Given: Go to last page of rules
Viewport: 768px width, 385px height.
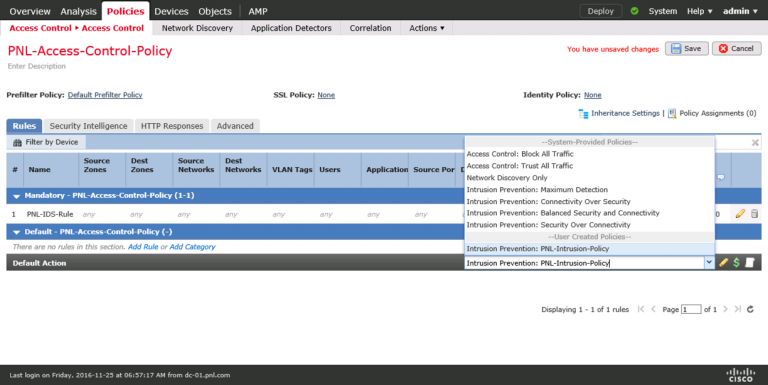Looking at the screenshot, I should coord(738,309).
